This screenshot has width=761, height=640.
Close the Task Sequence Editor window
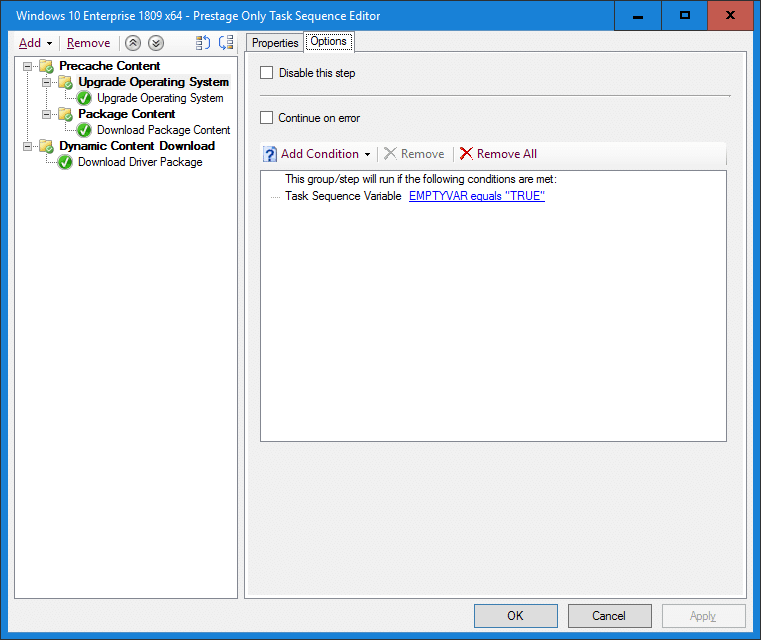(730, 16)
